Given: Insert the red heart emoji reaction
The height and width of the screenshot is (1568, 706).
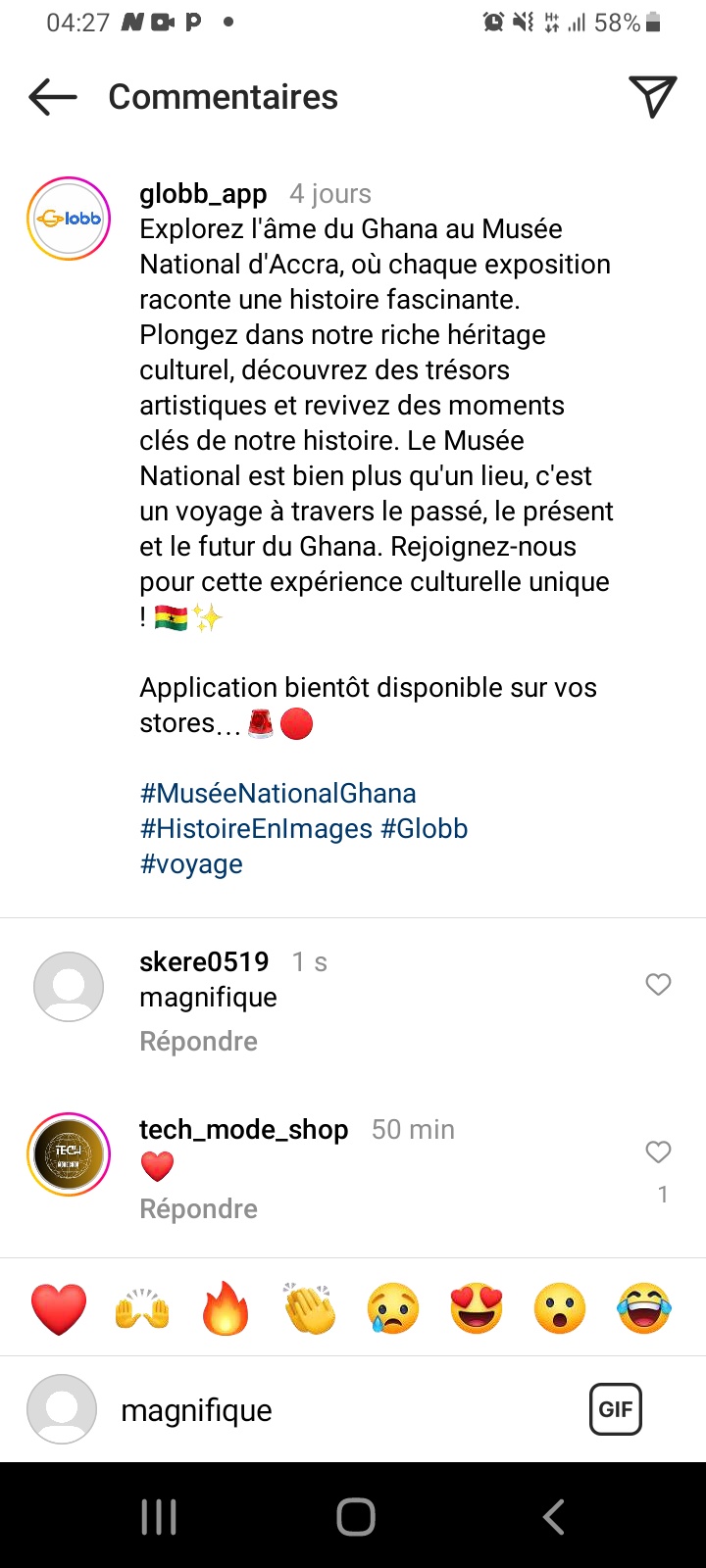Looking at the screenshot, I should (59, 1309).
